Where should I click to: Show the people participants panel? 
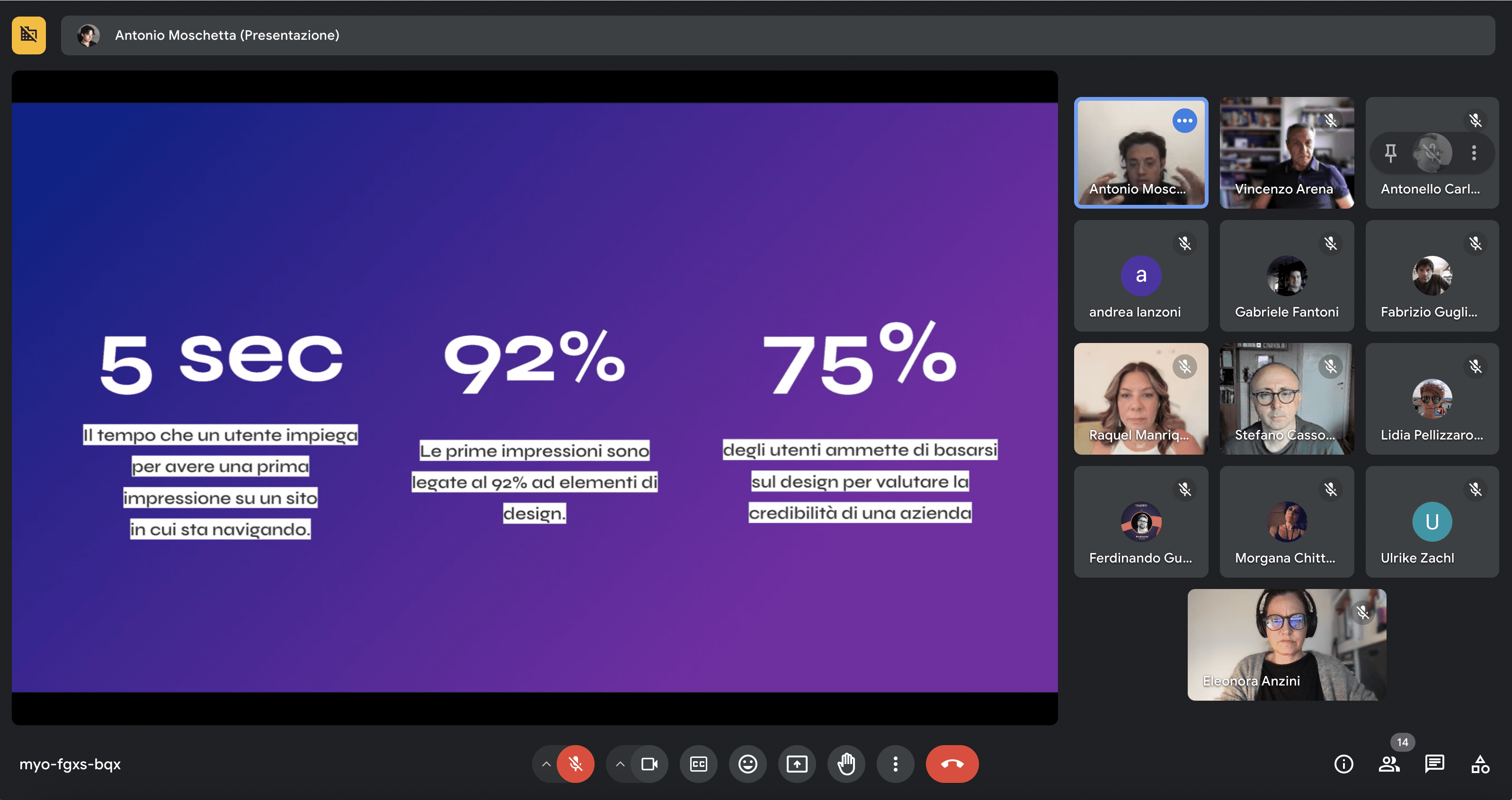click(1389, 764)
